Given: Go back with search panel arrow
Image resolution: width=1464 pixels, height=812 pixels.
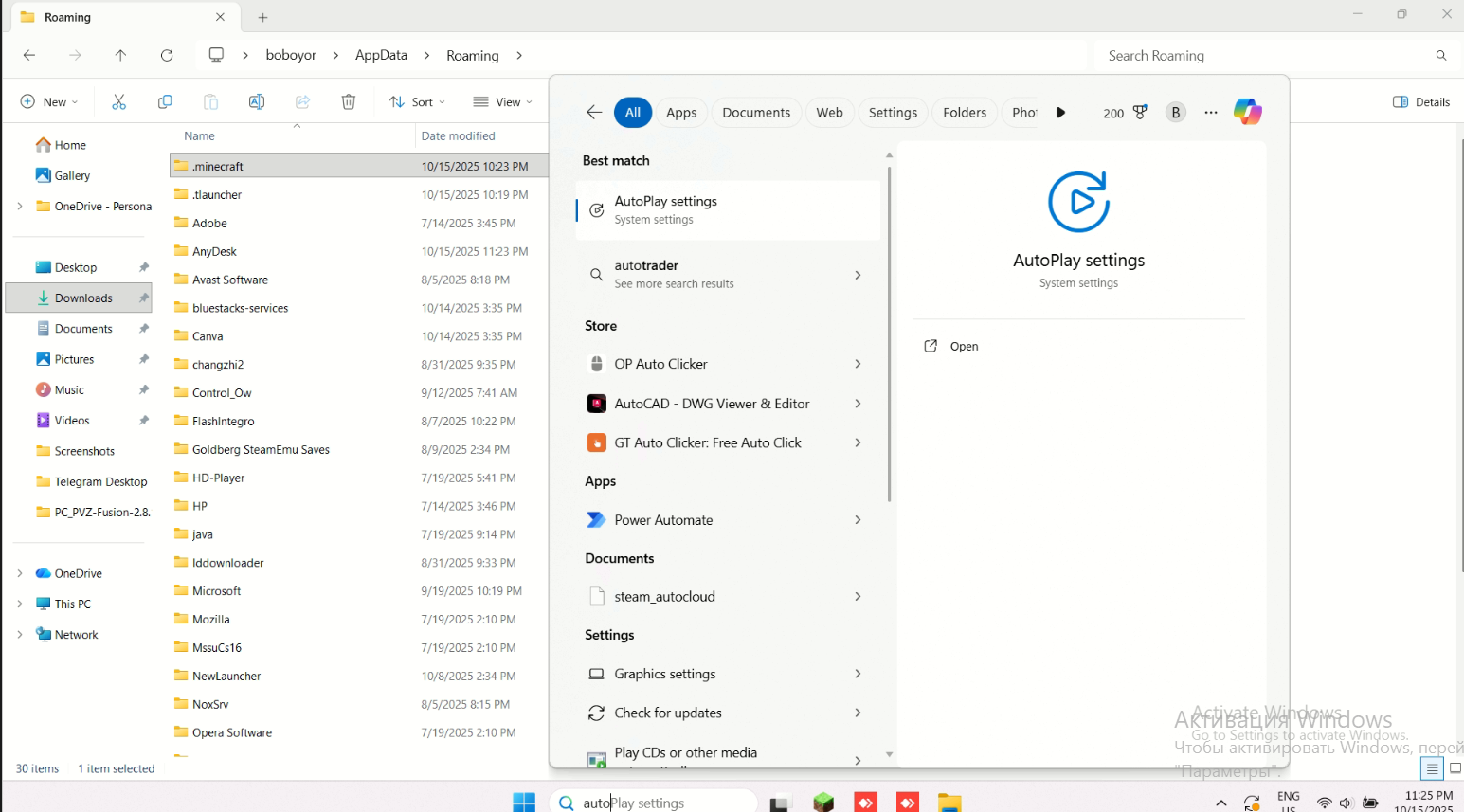Looking at the screenshot, I should coord(594,113).
